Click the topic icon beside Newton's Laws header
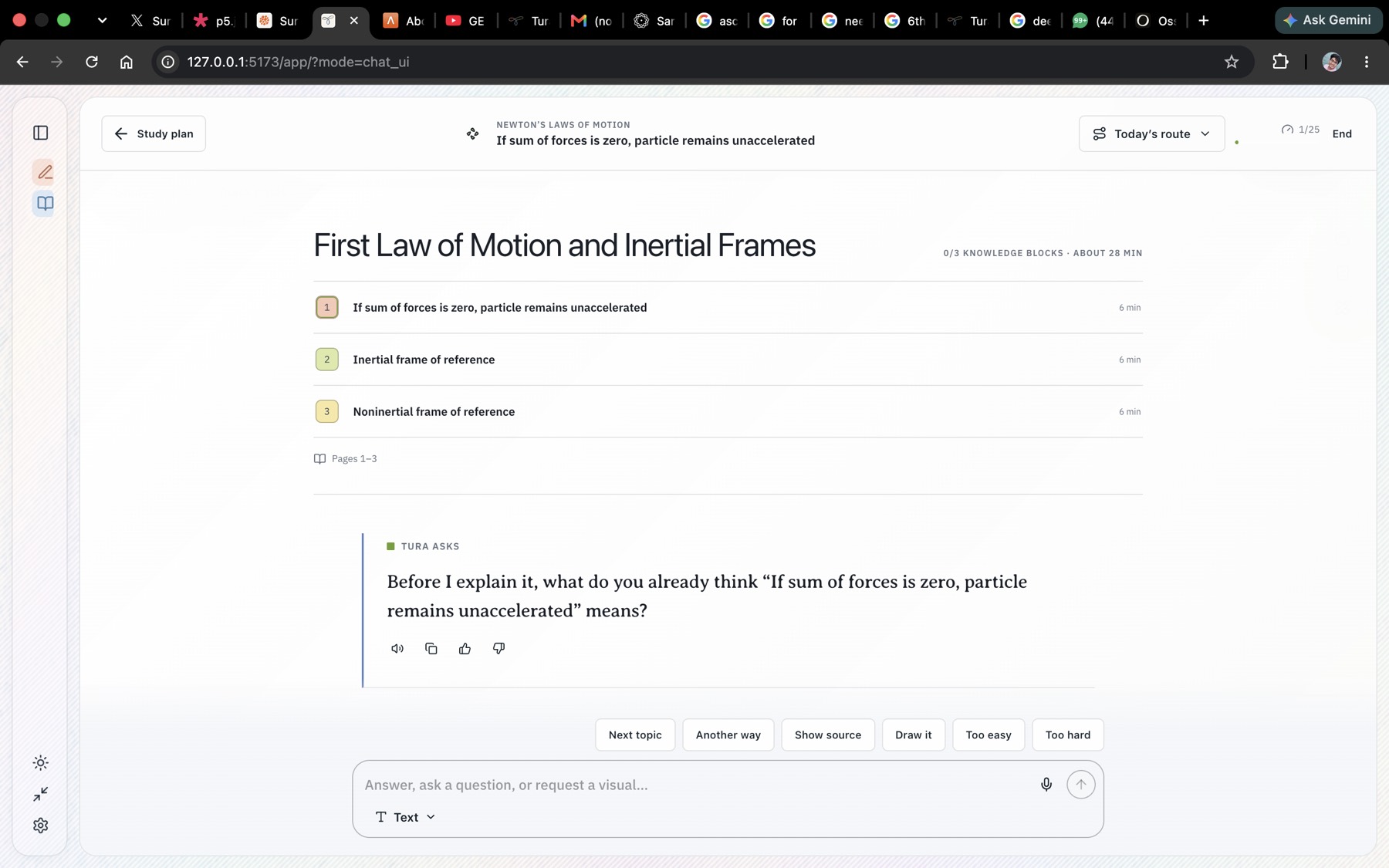This screenshot has height=868, width=1389. [x=472, y=134]
